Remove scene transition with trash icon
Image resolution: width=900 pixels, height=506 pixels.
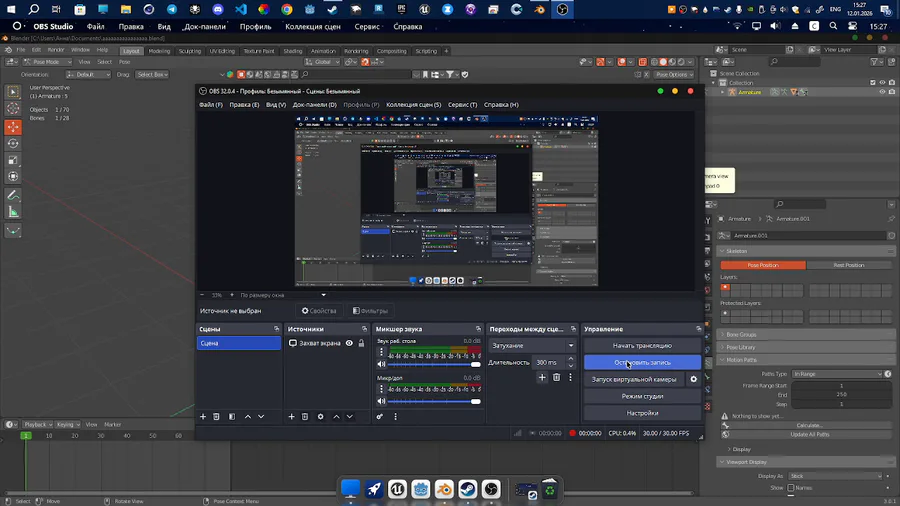click(x=556, y=377)
